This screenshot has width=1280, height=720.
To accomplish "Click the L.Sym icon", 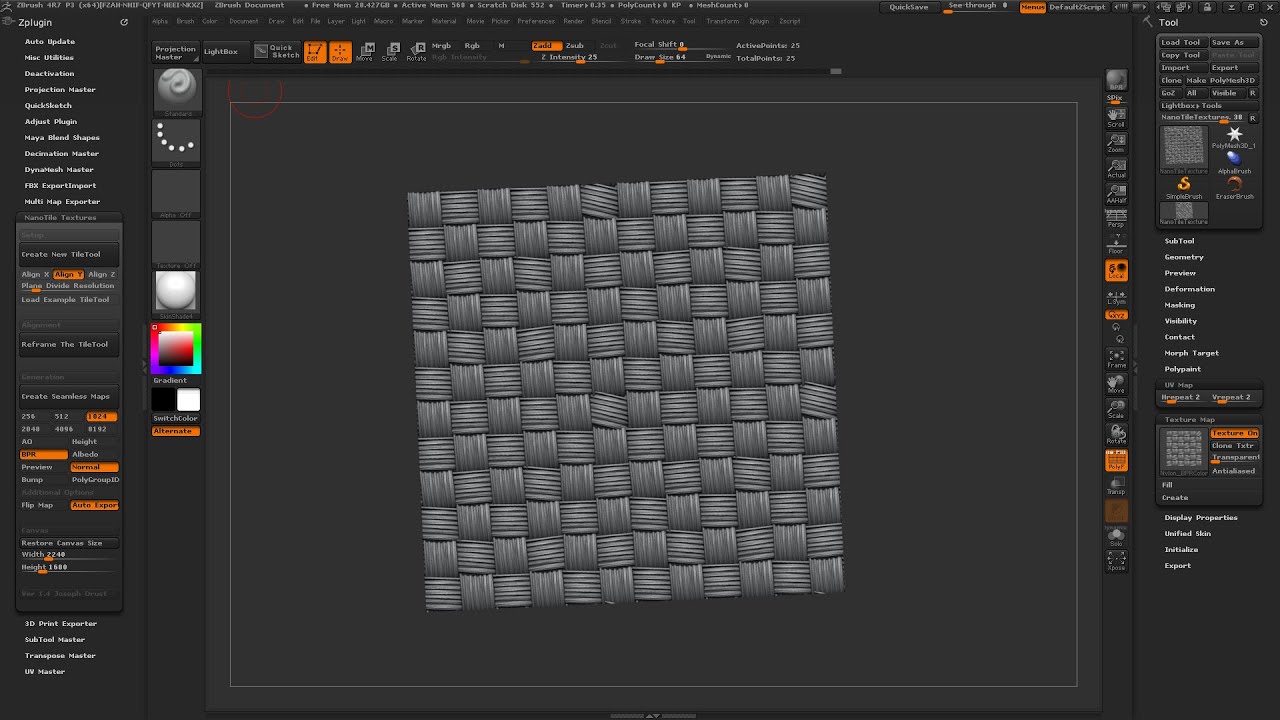I will pos(1116,297).
